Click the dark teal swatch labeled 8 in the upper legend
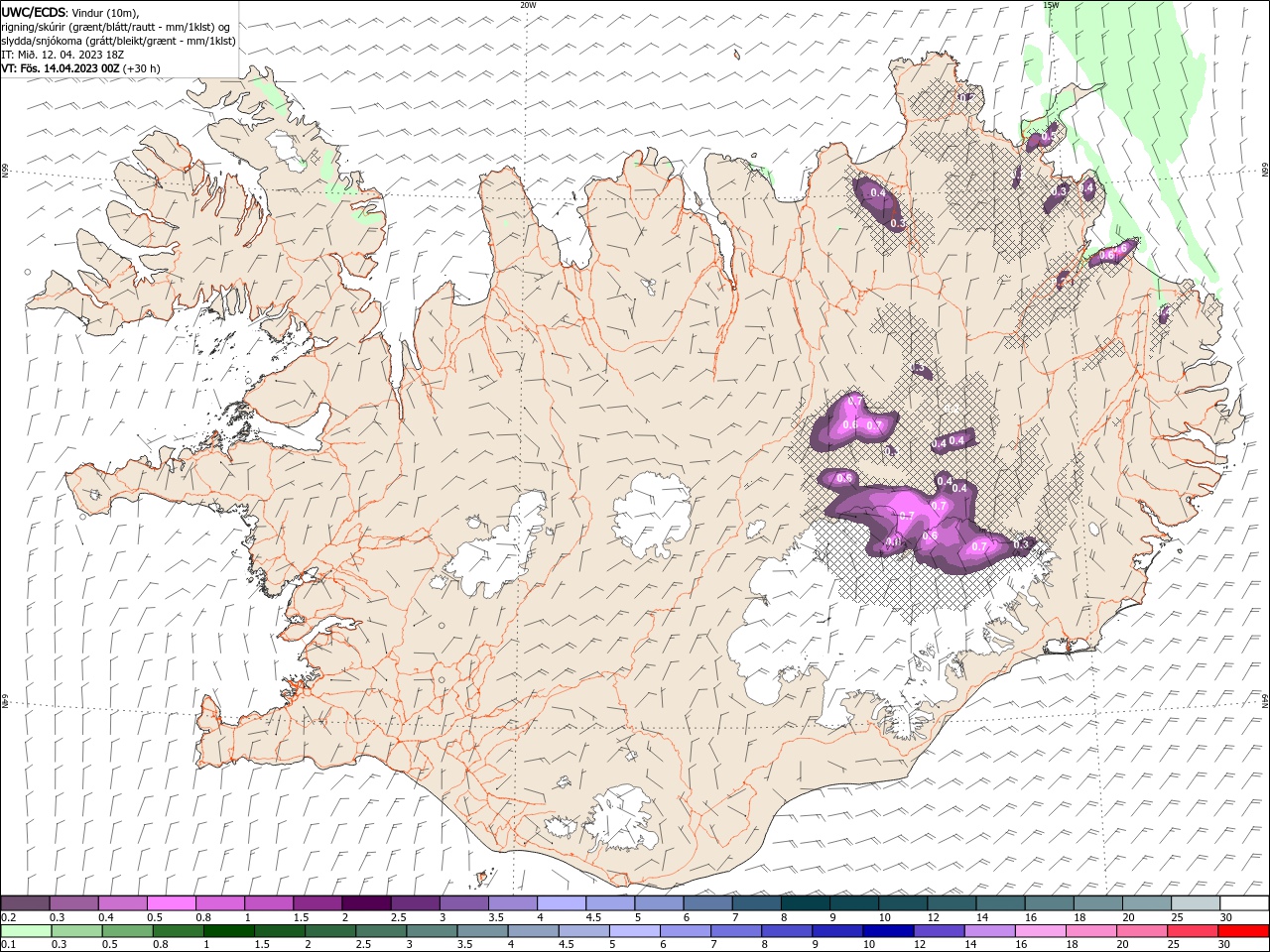1270x952 pixels. 805,903
